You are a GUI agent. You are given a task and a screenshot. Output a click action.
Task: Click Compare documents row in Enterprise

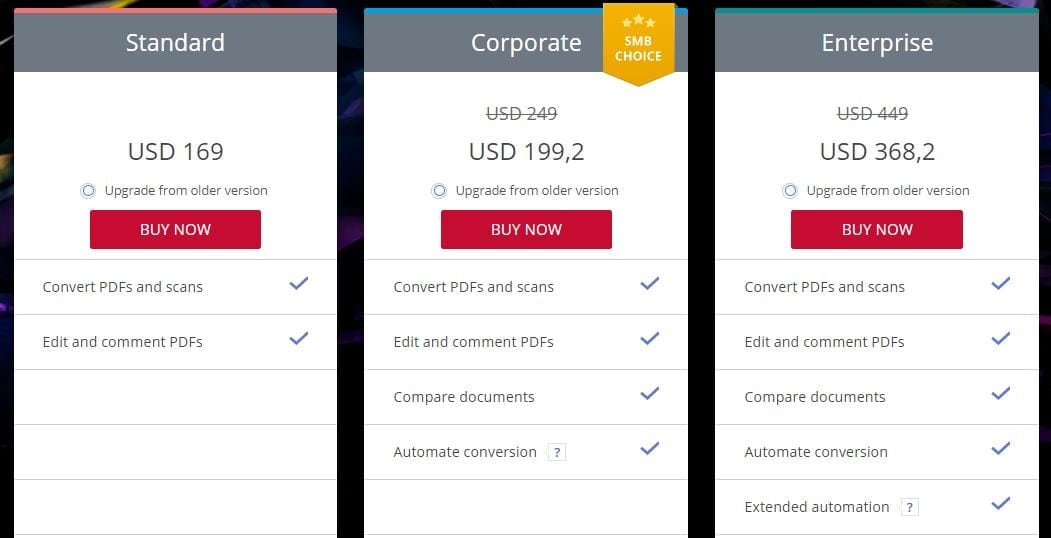click(x=877, y=397)
